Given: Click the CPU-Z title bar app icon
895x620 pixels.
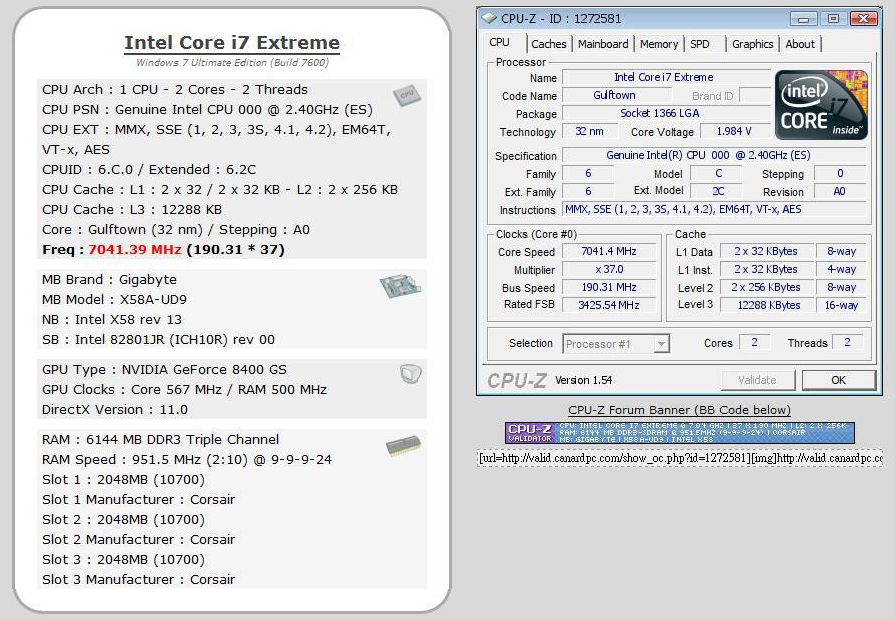Looking at the screenshot, I should (489, 18).
